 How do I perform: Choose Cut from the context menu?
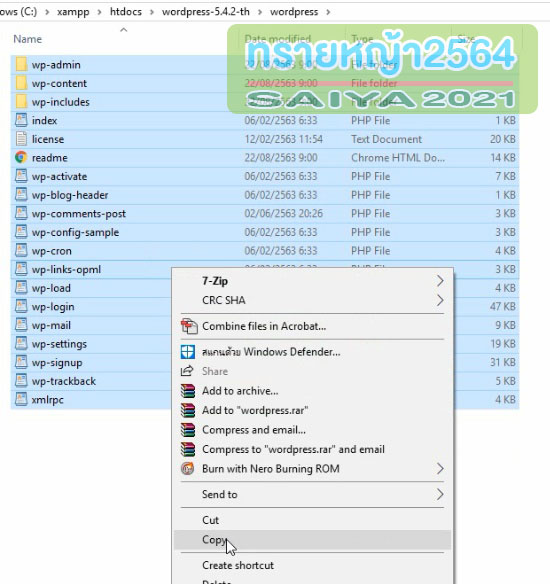pos(312,520)
